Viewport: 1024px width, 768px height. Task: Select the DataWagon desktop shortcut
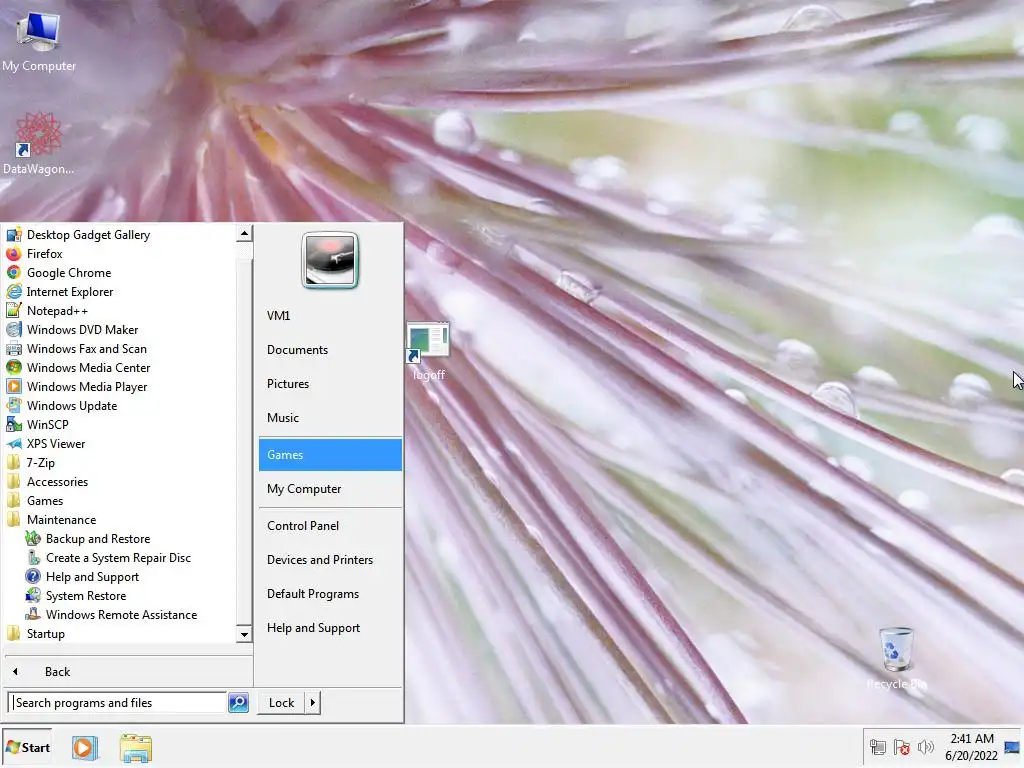(x=38, y=144)
